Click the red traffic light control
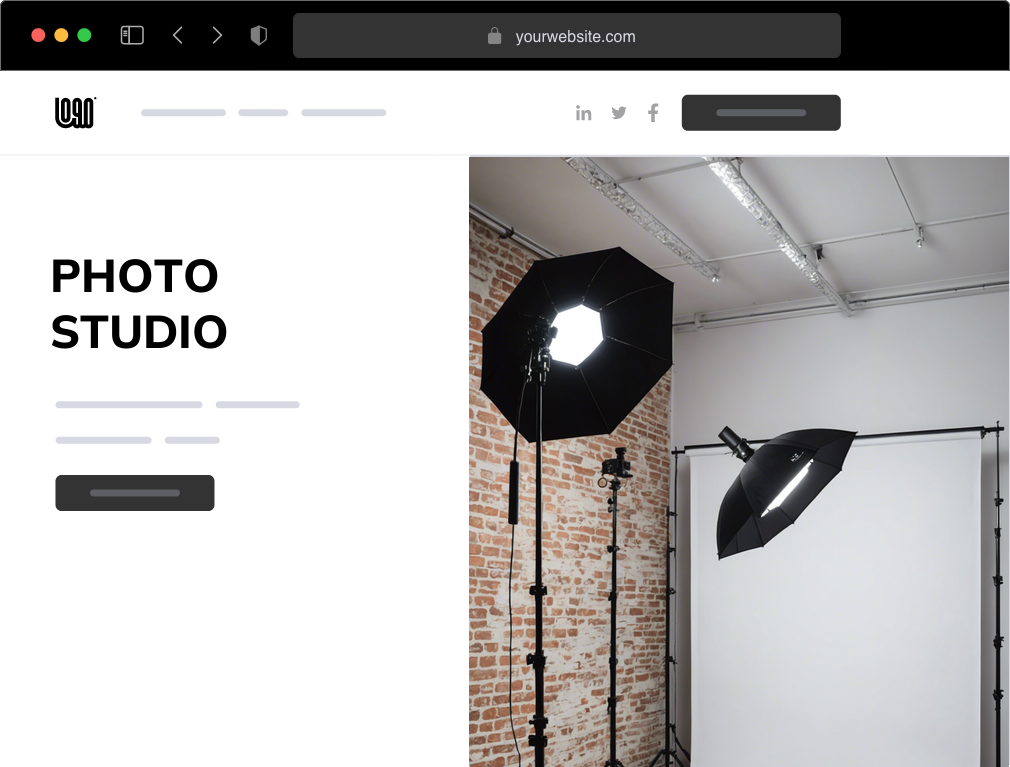 [x=37, y=33]
